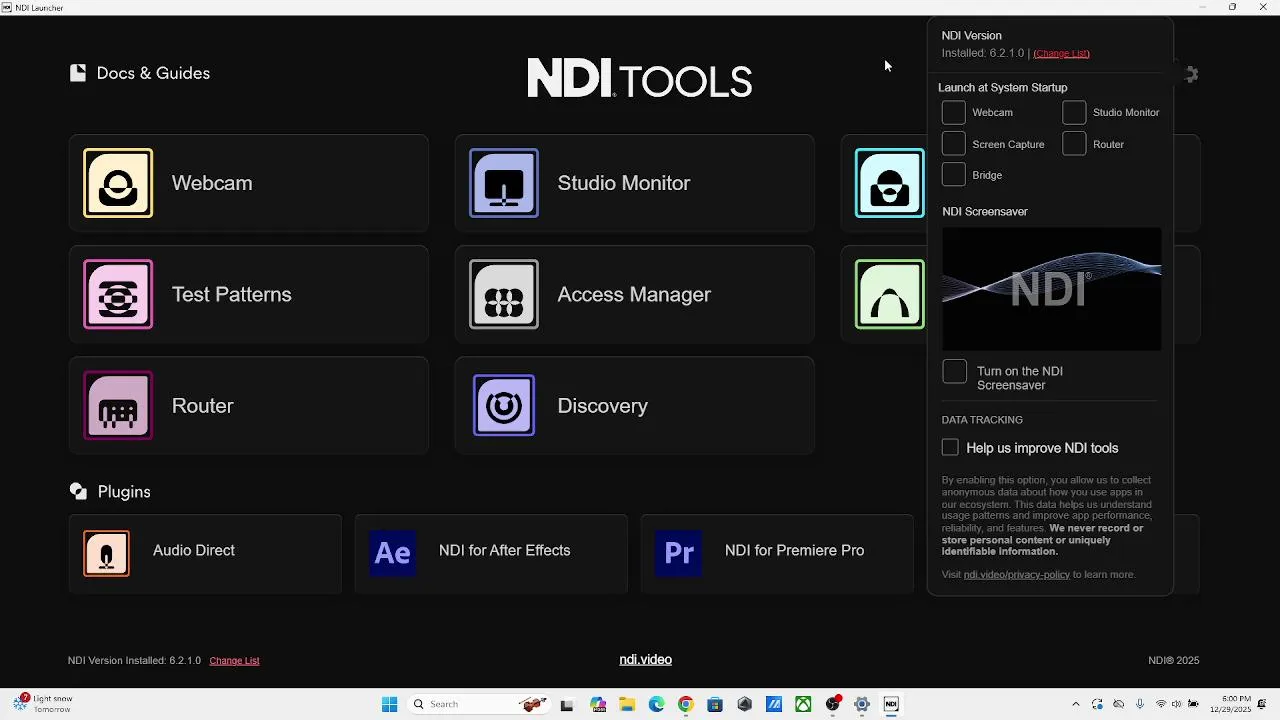This screenshot has width=1280, height=720.
Task: Click the Docs & Guides document icon
Action: [78, 73]
